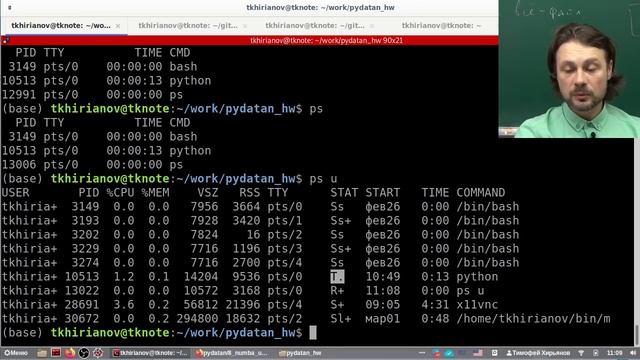Click PID 12991 in first ps output
640x360 pixels.
[19, 95]
